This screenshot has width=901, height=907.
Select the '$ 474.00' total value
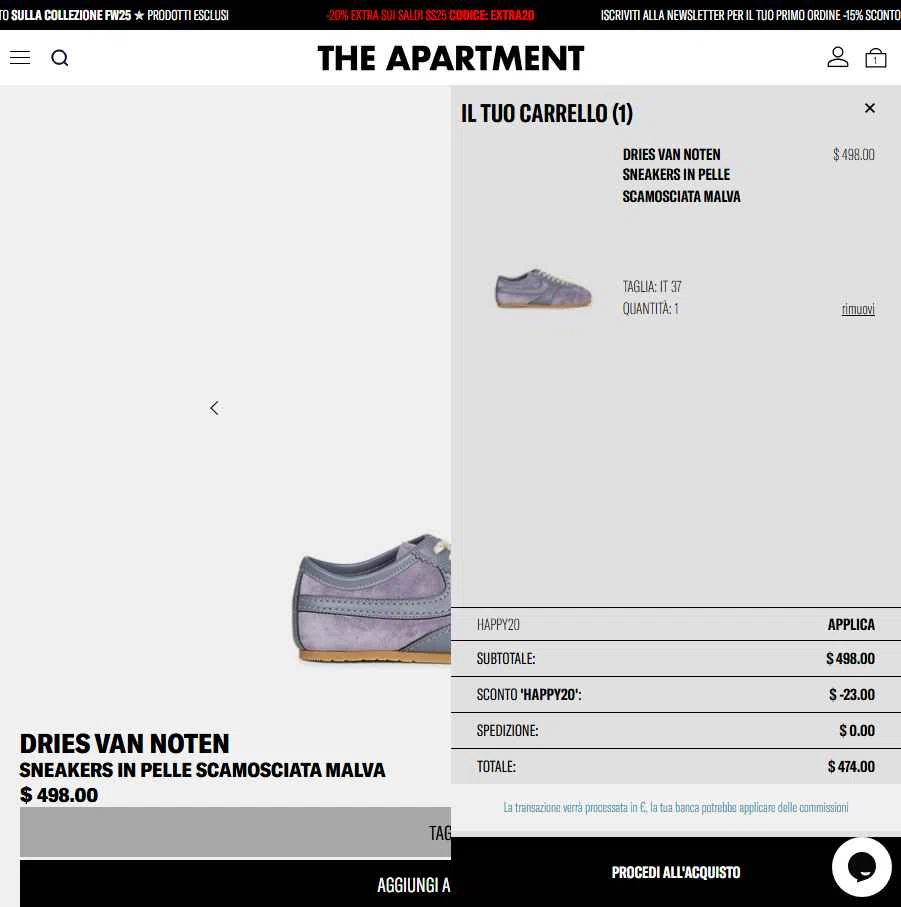pyautogui.click(x=851, y=767)
